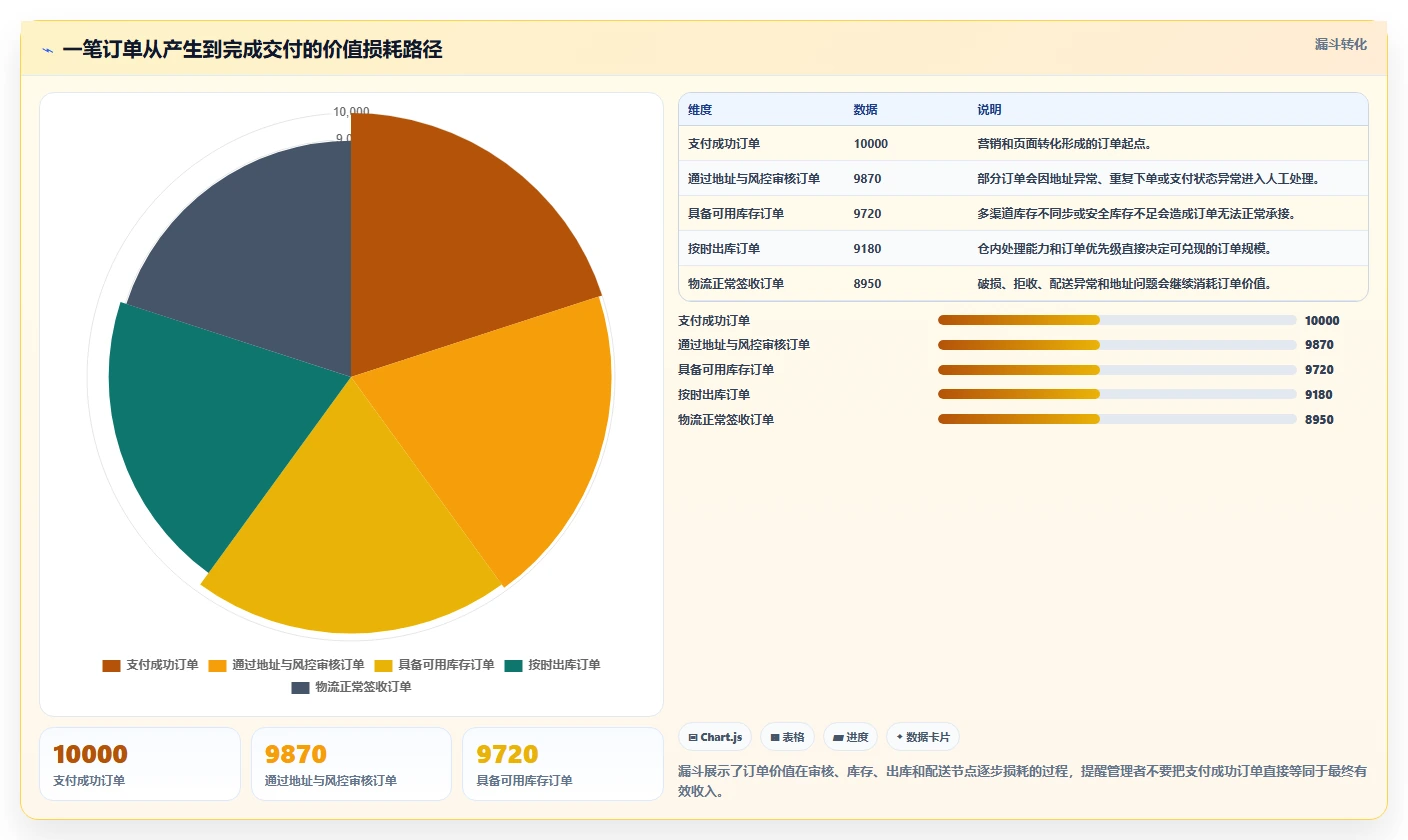Click the 9720 具备可用库存订单 data card

click(x=563, y=764)
